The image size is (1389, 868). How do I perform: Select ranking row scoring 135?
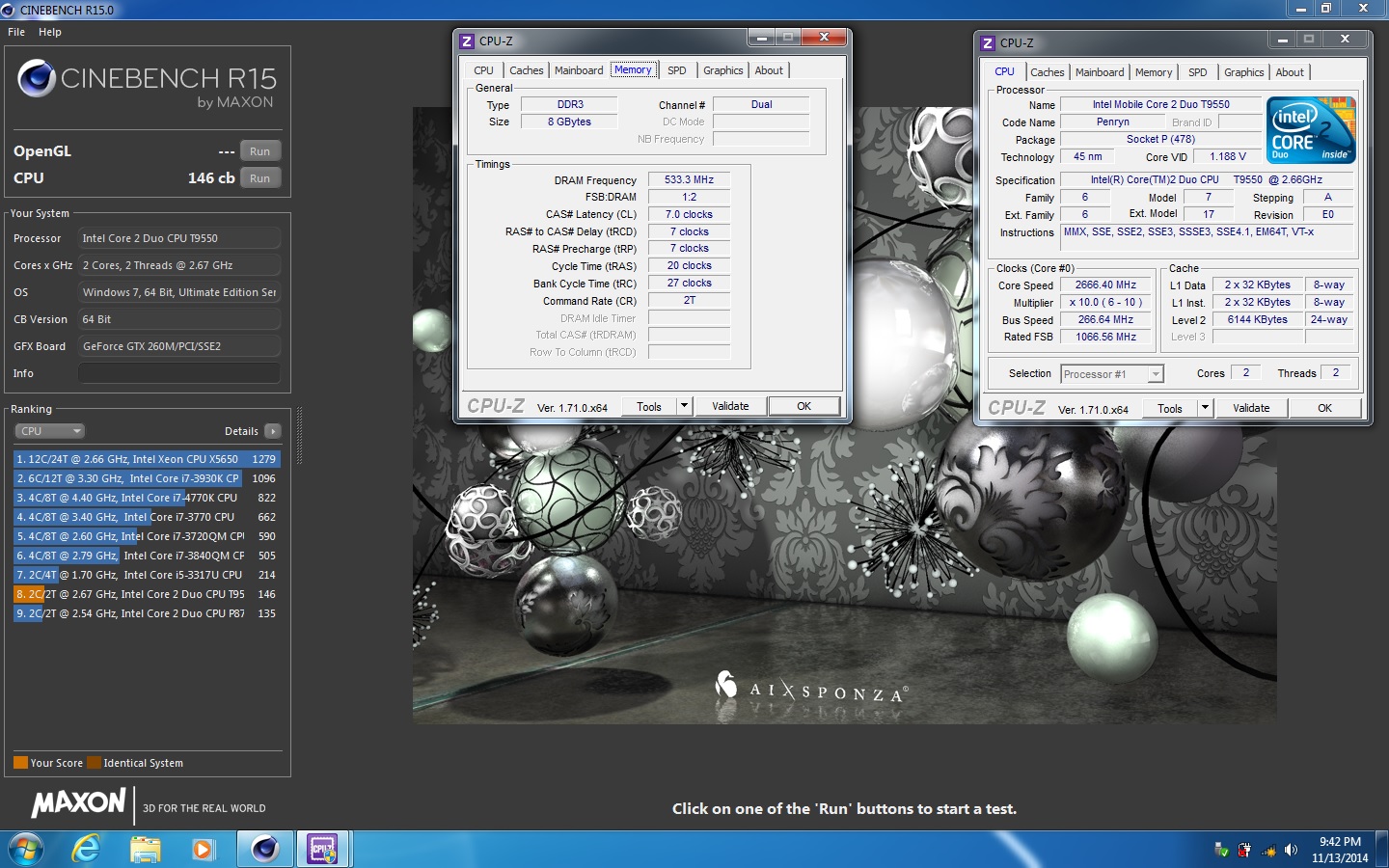tap(147, 613)
